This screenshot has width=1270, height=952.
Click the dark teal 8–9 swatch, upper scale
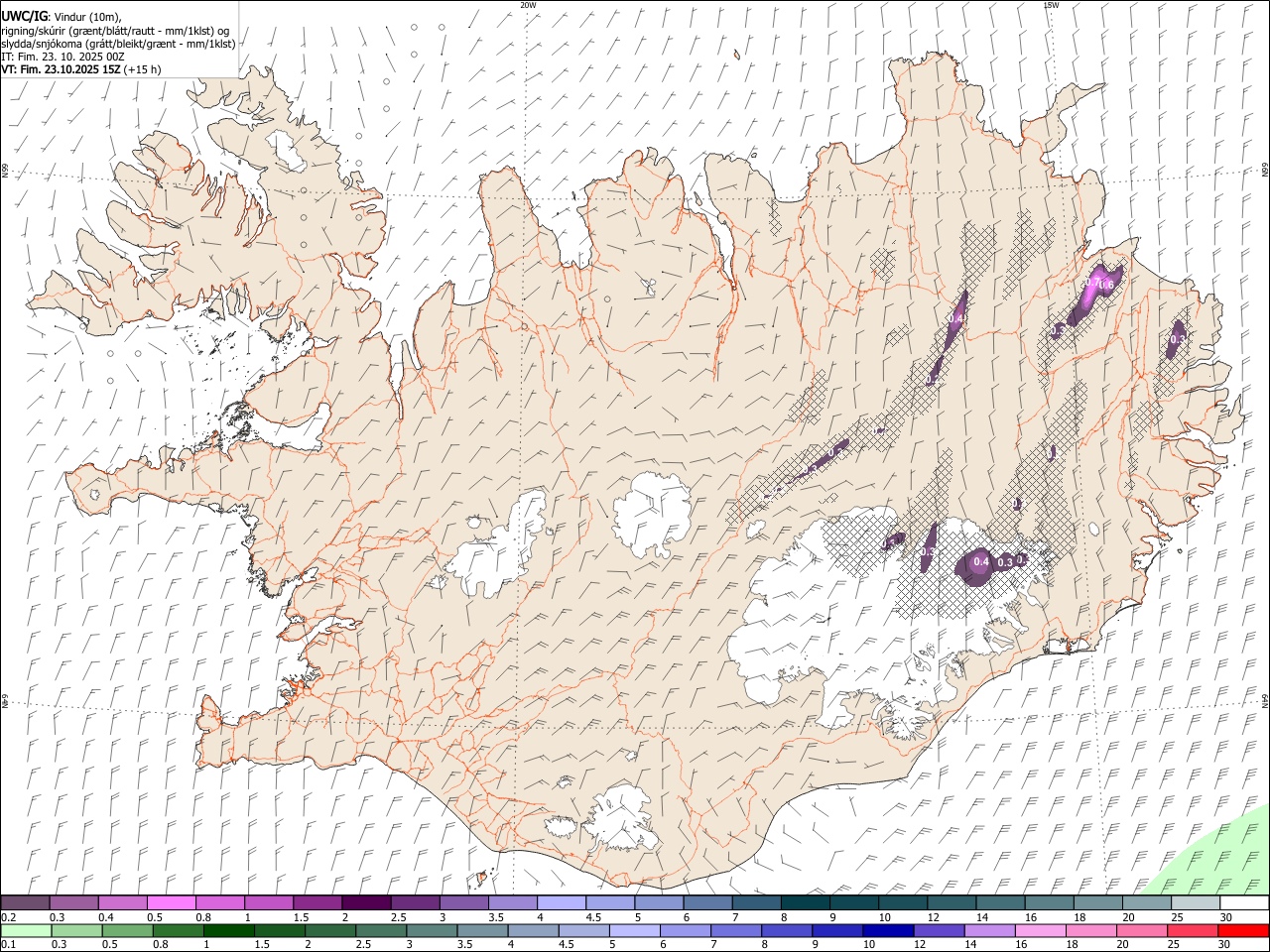tap(806, 902)
